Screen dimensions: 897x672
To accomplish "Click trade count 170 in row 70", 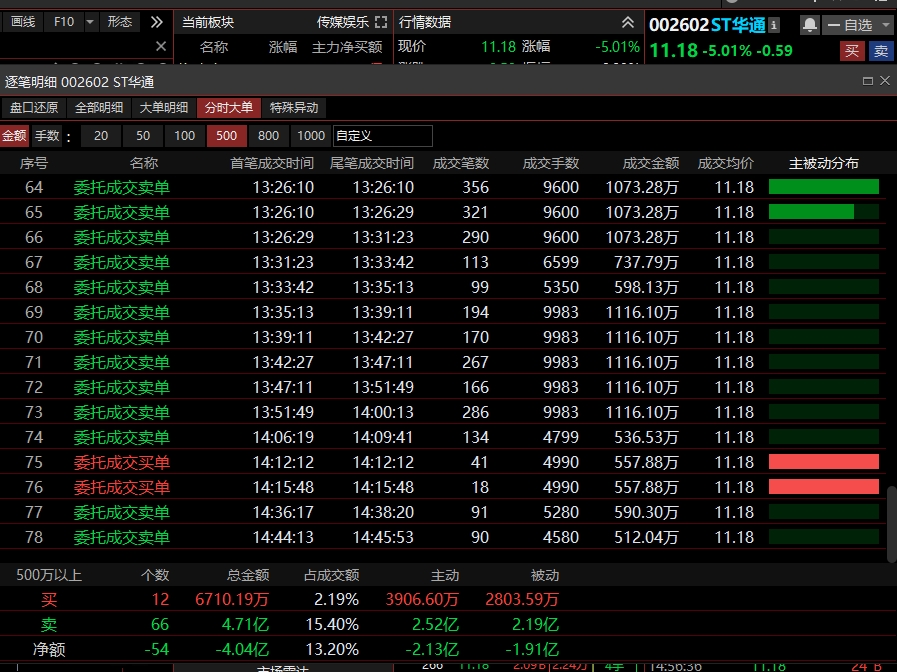I will point(475,337).
